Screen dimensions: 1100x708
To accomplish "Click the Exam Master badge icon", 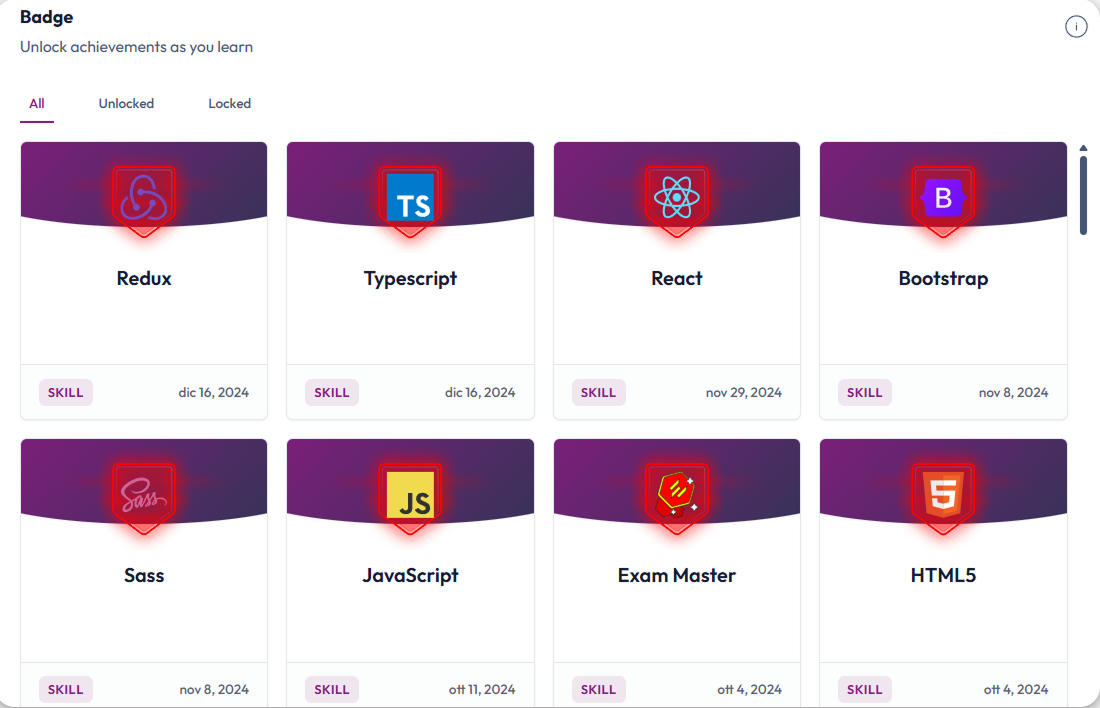I will click(676, 497).
